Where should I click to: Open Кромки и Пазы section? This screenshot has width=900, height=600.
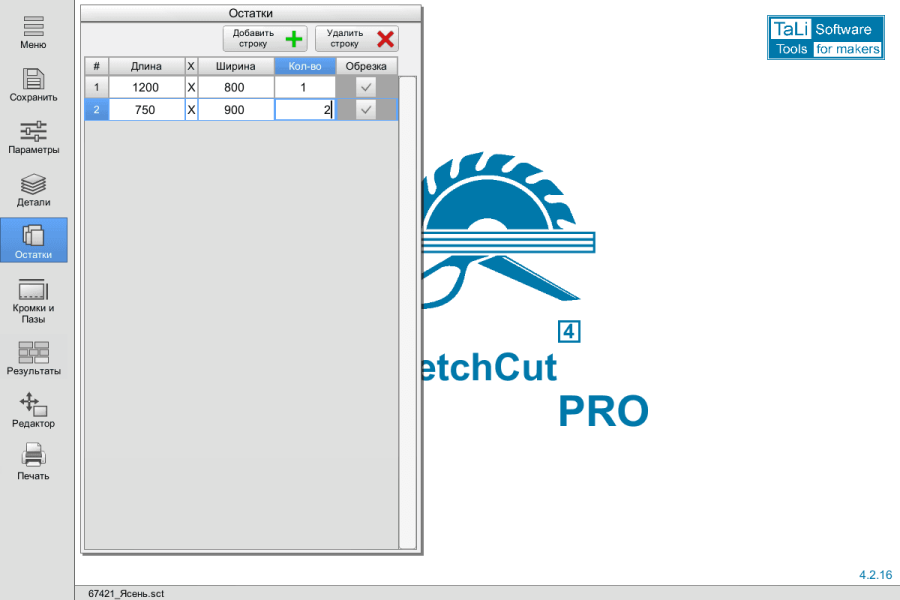tap(33, 300)
